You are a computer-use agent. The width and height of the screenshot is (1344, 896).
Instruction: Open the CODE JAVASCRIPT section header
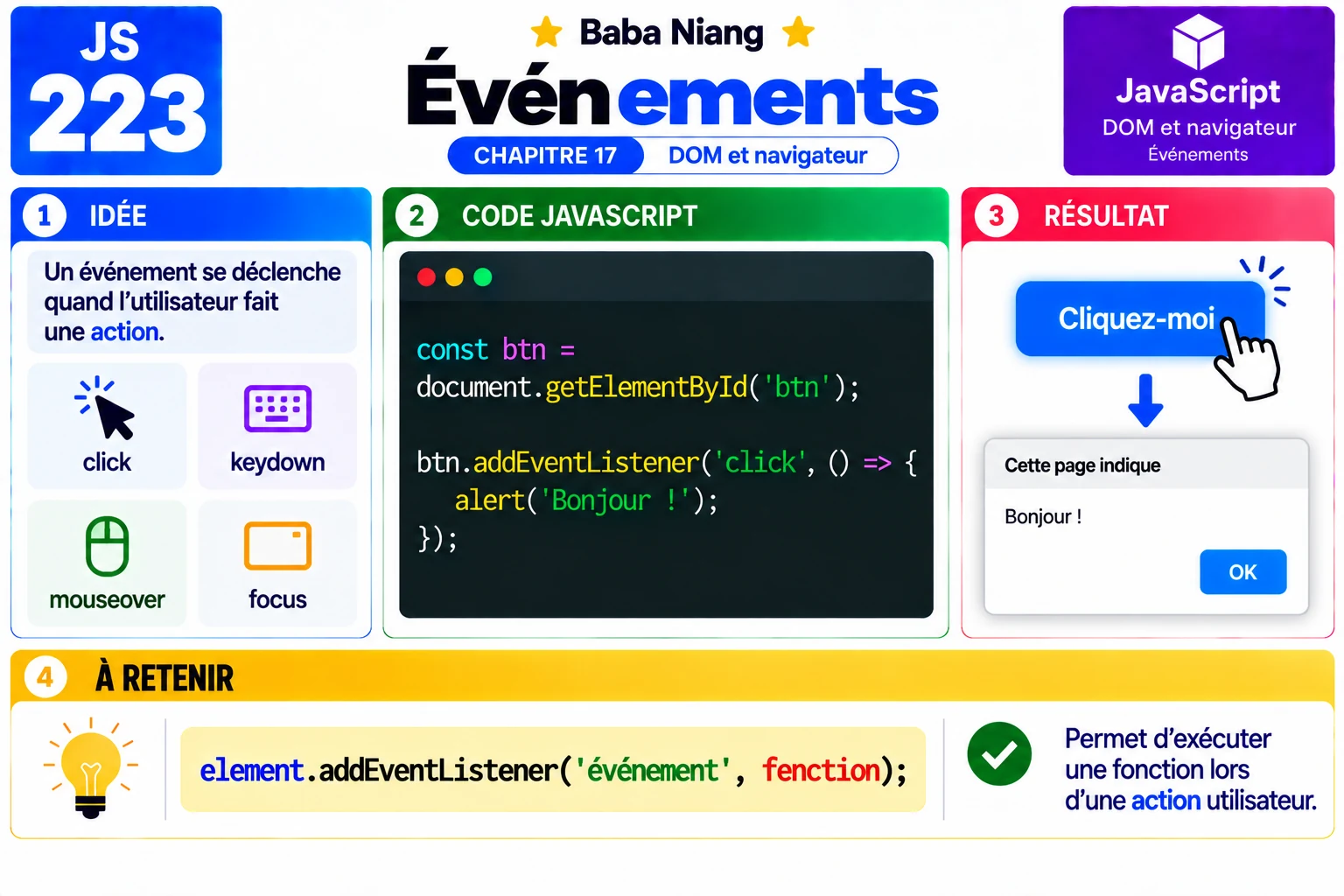pyautogui.click(x=666, y=215)
